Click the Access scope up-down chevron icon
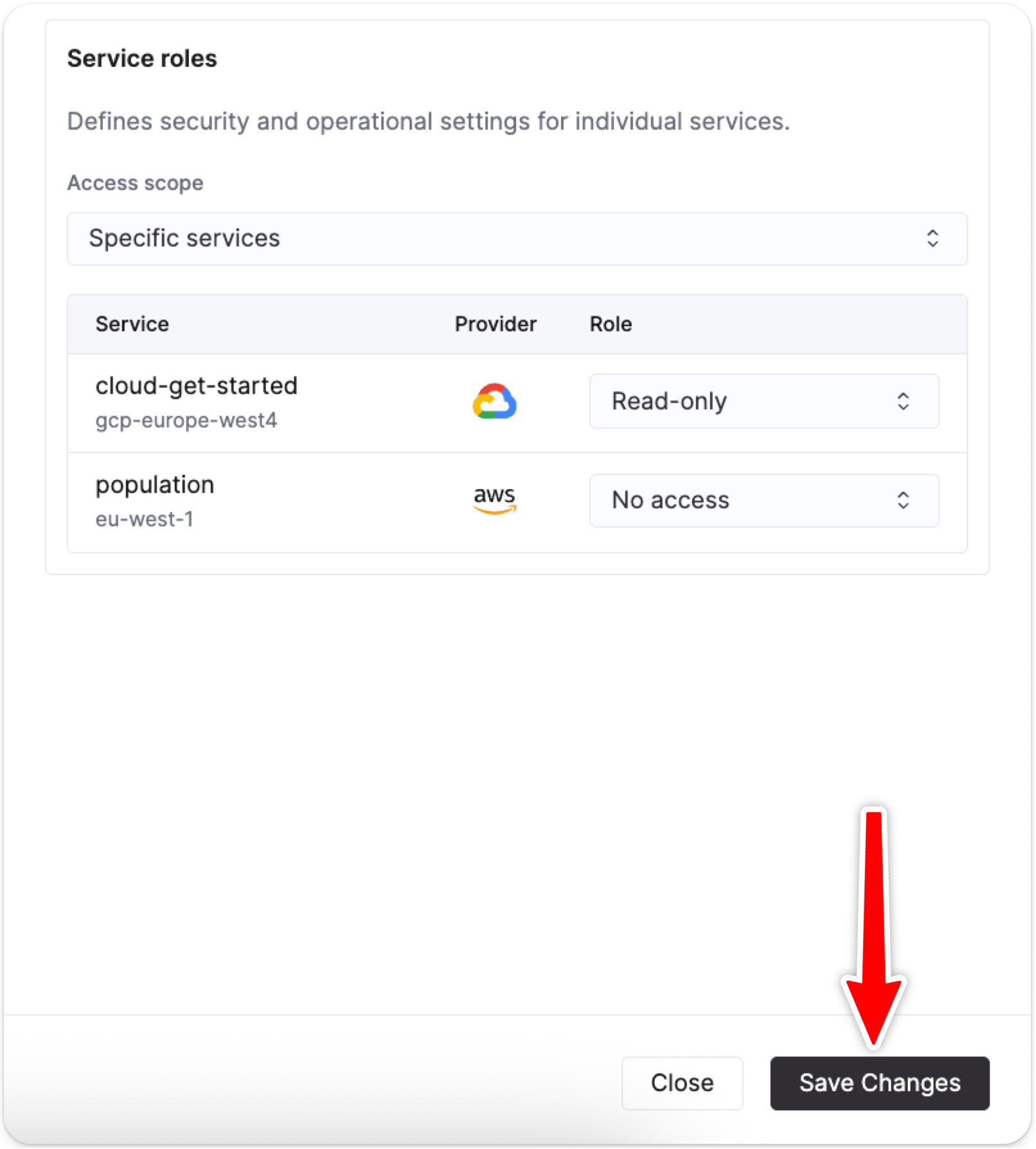Screen dimensions: 1036x1149 tap(932, 238)
